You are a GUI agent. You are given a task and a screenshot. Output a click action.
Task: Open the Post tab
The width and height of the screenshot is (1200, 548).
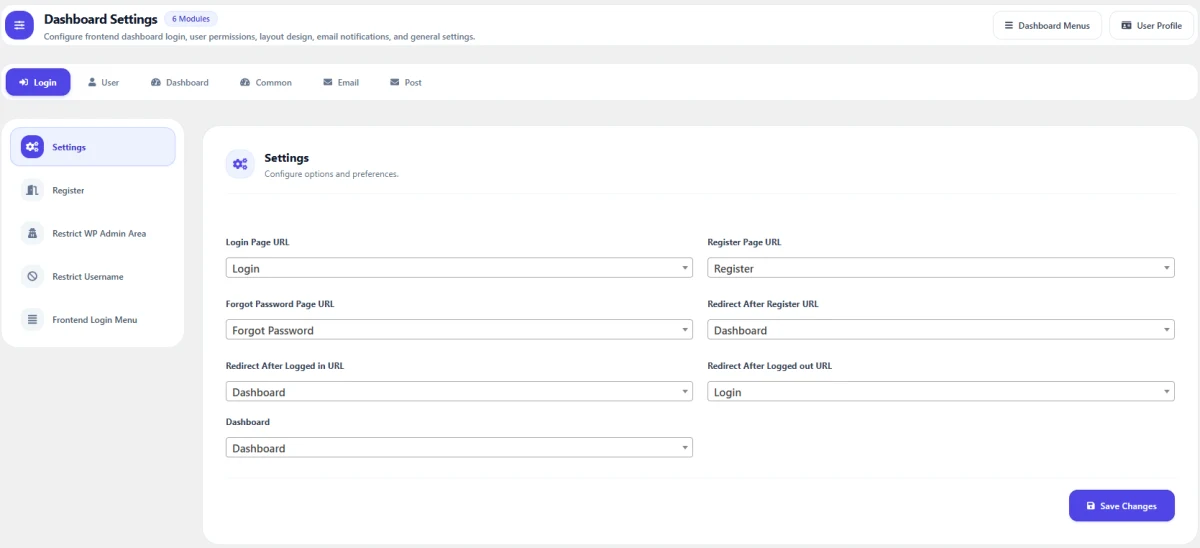406,82
